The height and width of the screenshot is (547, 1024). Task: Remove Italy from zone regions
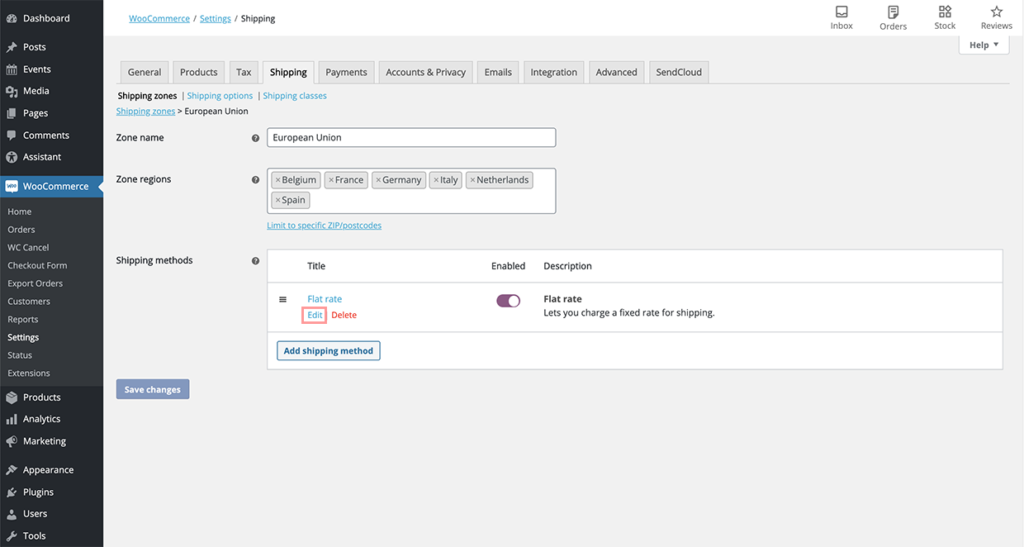pyautogui.click(x=436, y=180)
